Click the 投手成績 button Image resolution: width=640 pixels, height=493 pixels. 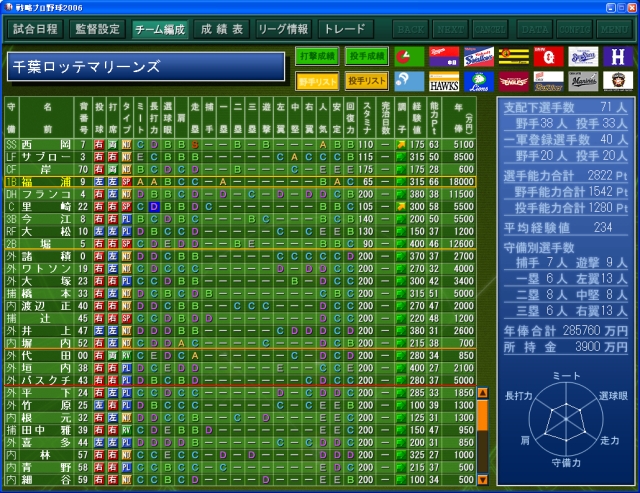tap(367, 56)
